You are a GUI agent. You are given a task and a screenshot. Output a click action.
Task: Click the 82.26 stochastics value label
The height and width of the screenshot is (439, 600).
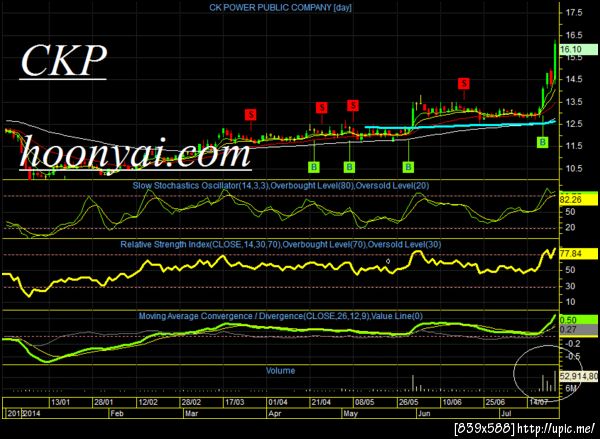tap(579, 200)
